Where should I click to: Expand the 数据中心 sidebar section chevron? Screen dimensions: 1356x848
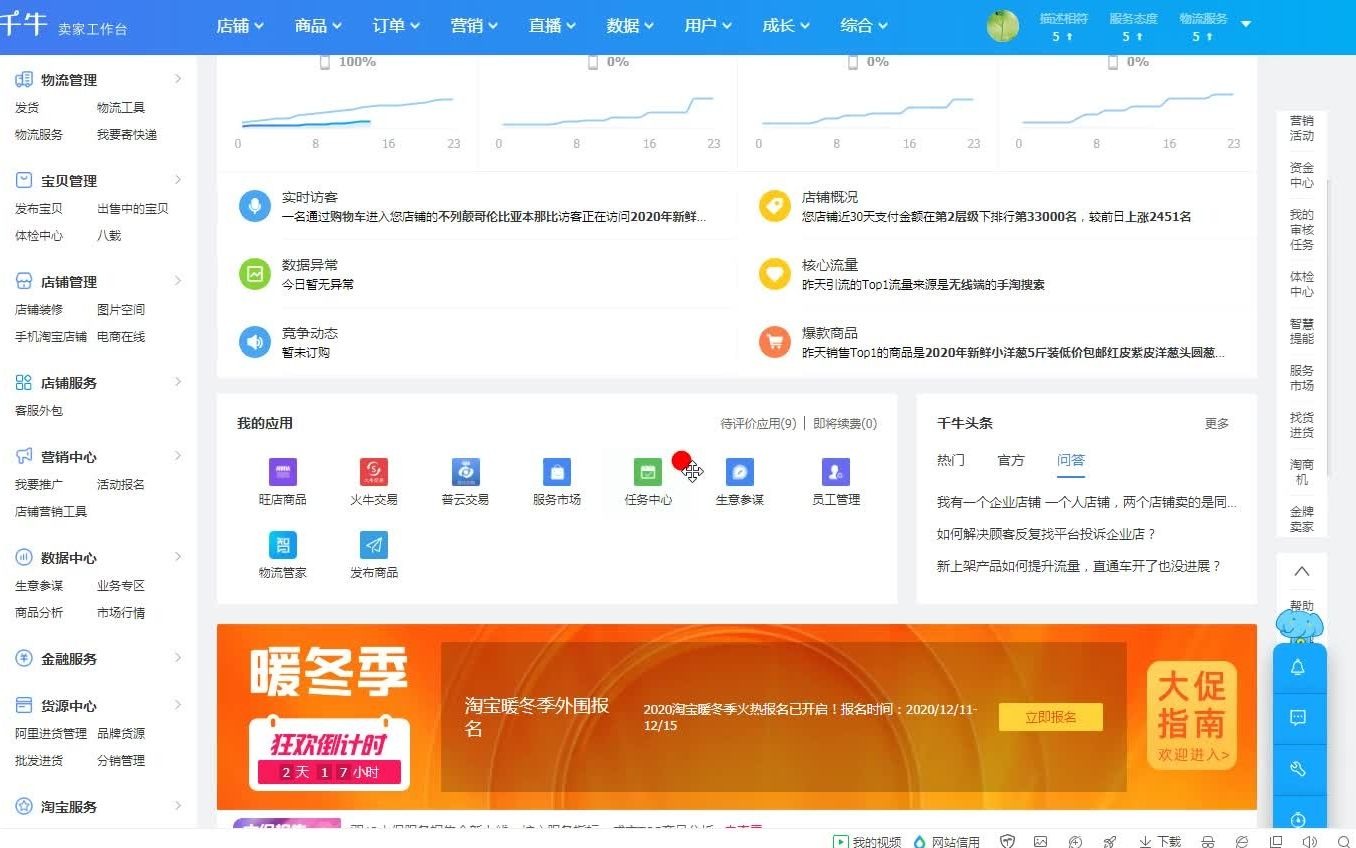[178, 557]
